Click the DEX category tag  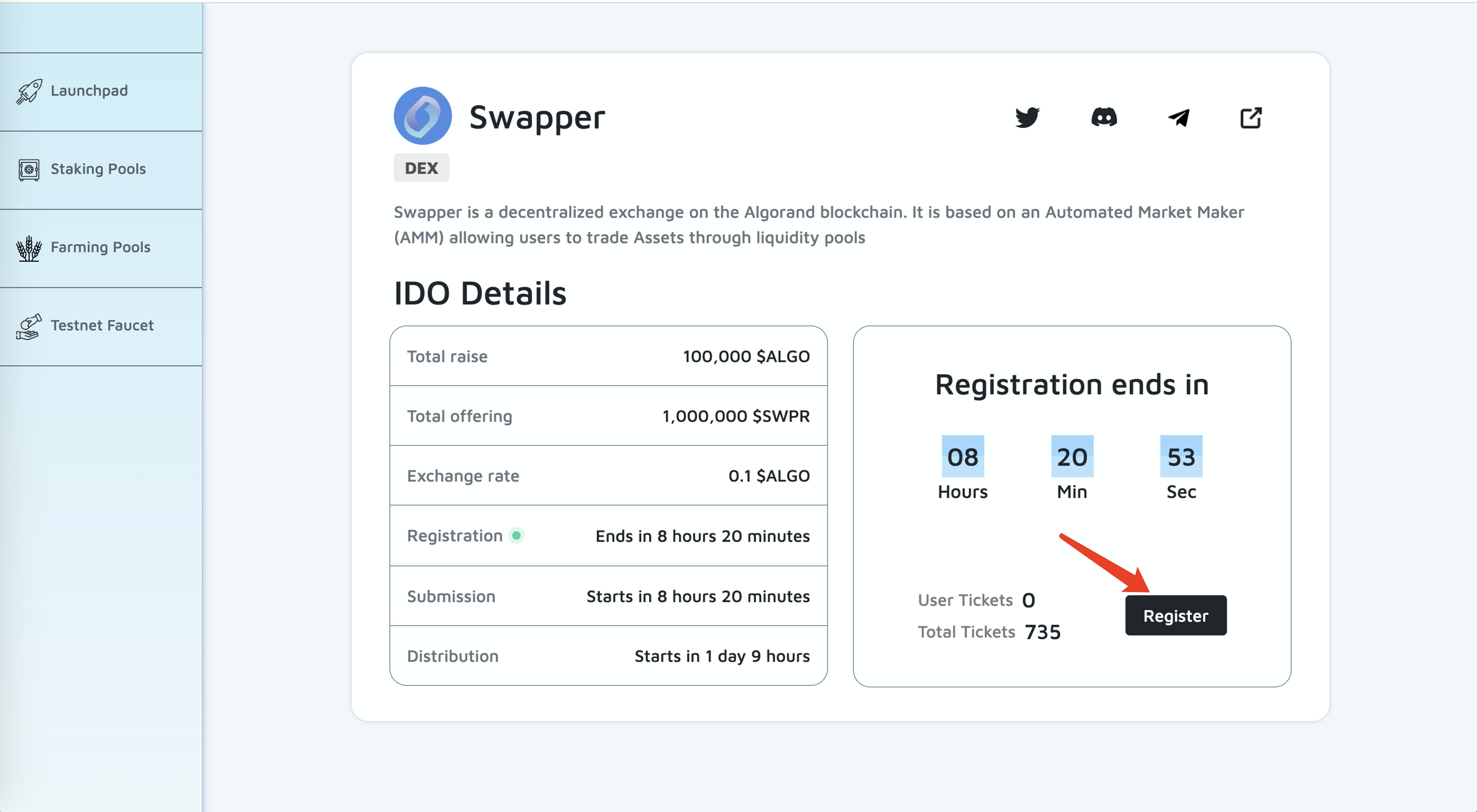(421, 168)
